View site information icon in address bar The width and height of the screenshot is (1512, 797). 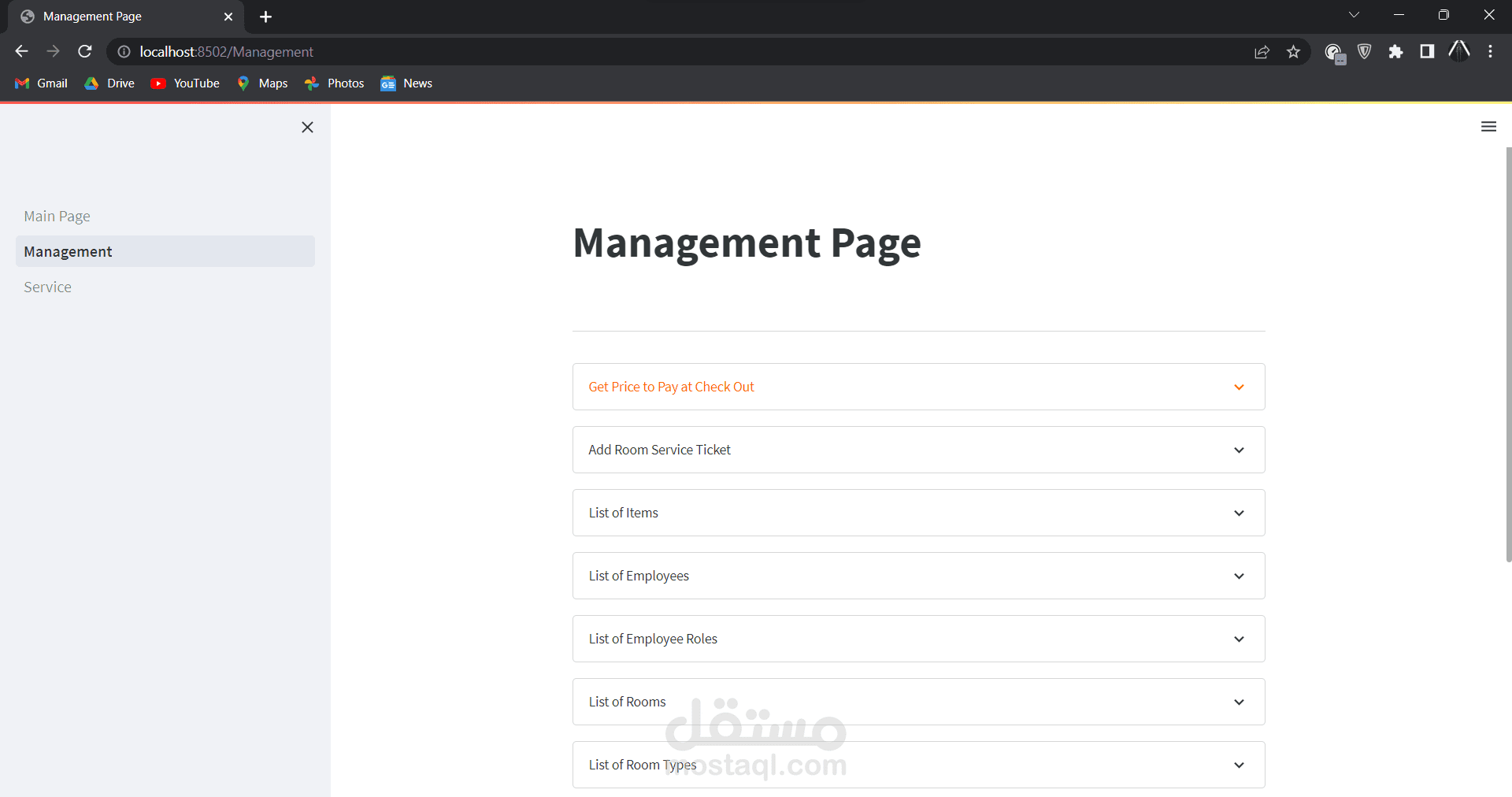124,51
